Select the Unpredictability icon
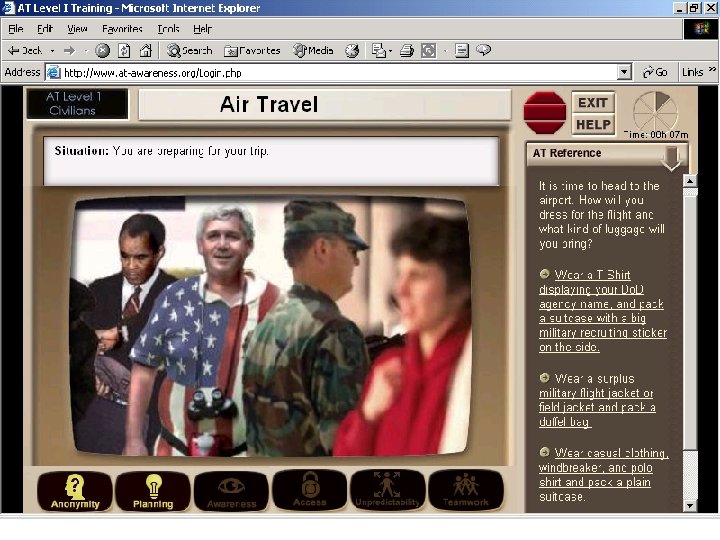The width and height of the screenshot is (720, 540). (388, 490)
